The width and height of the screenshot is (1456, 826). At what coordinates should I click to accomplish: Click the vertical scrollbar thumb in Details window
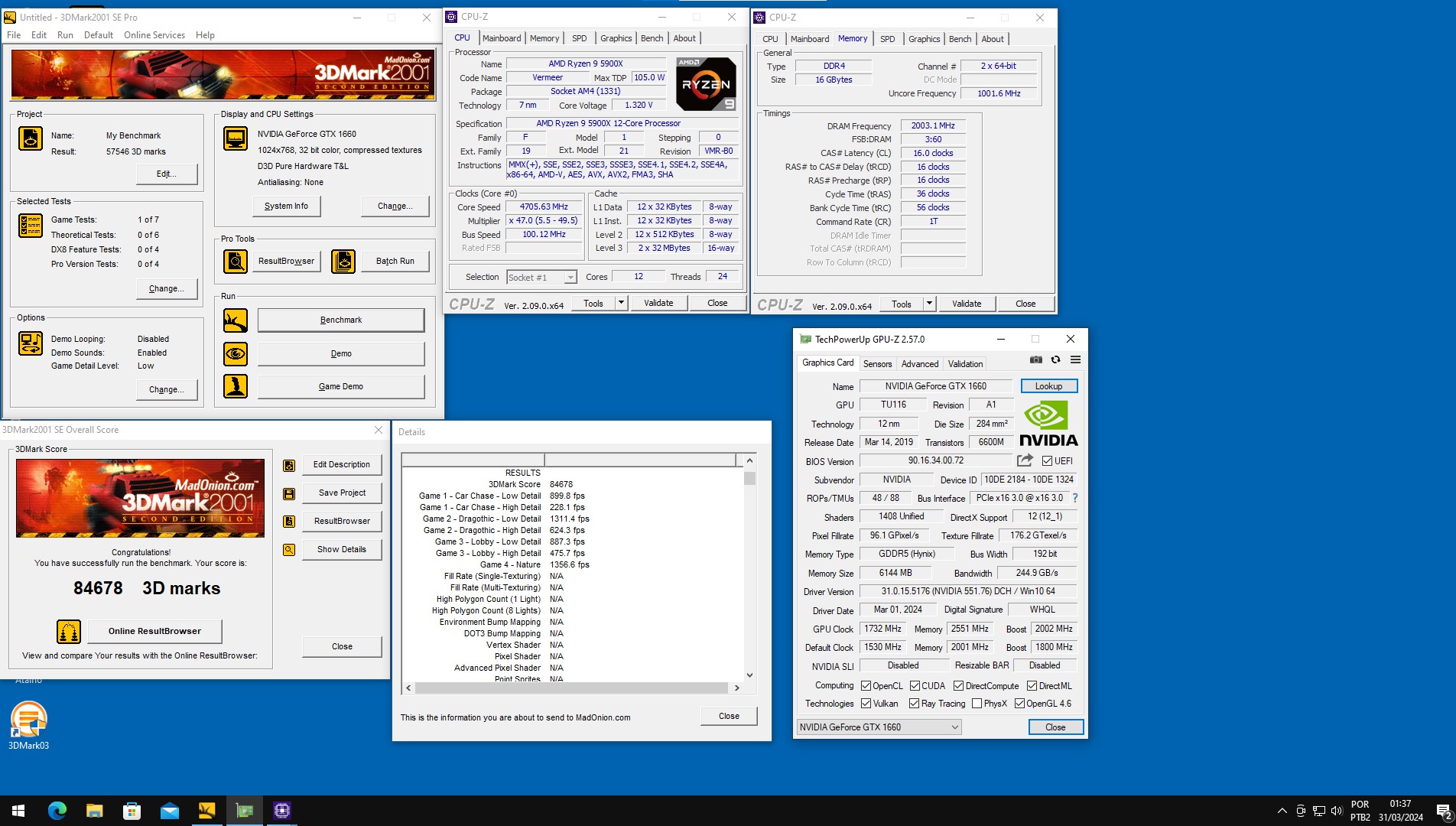(750, 479)
